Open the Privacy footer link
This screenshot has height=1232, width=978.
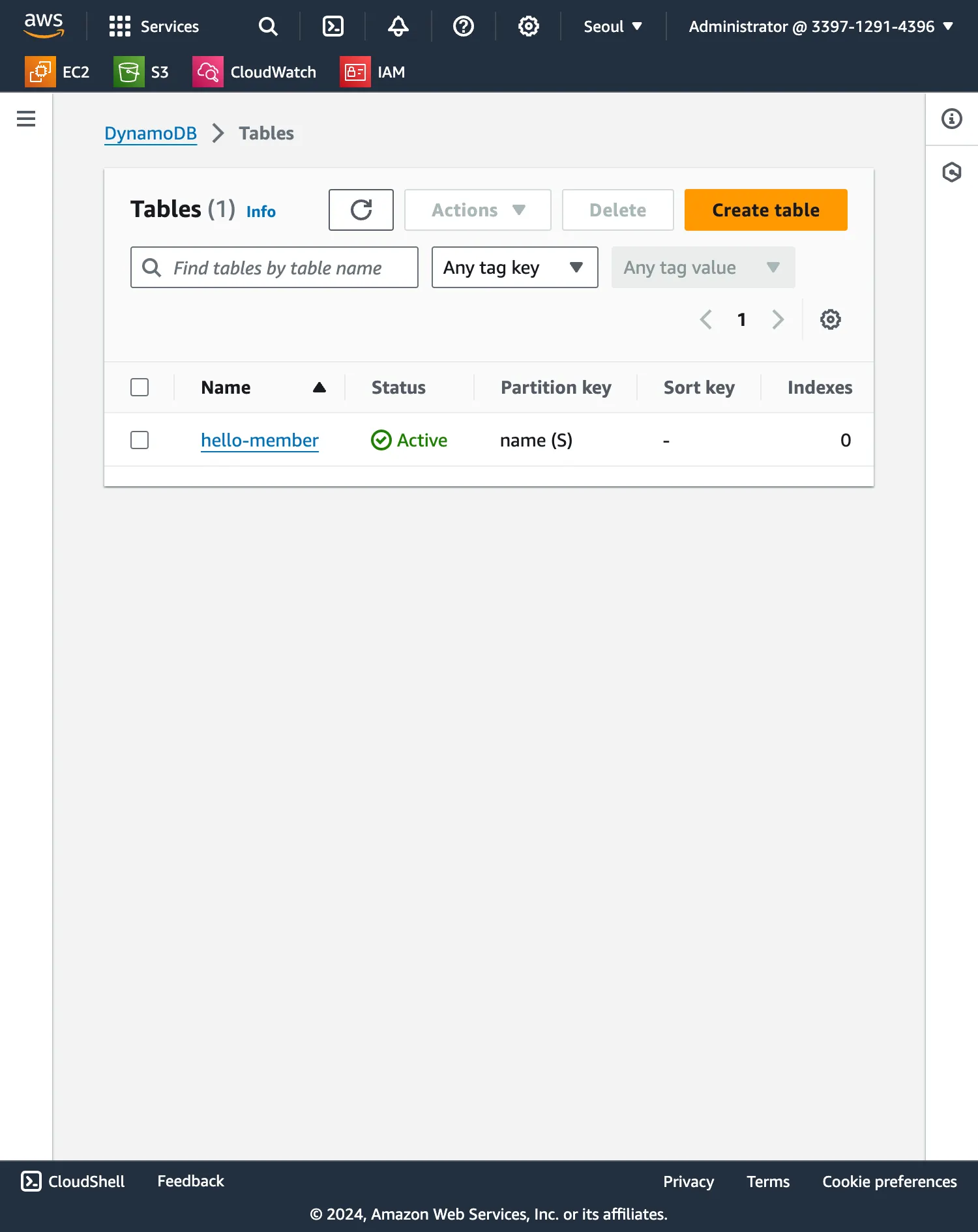689,1181
